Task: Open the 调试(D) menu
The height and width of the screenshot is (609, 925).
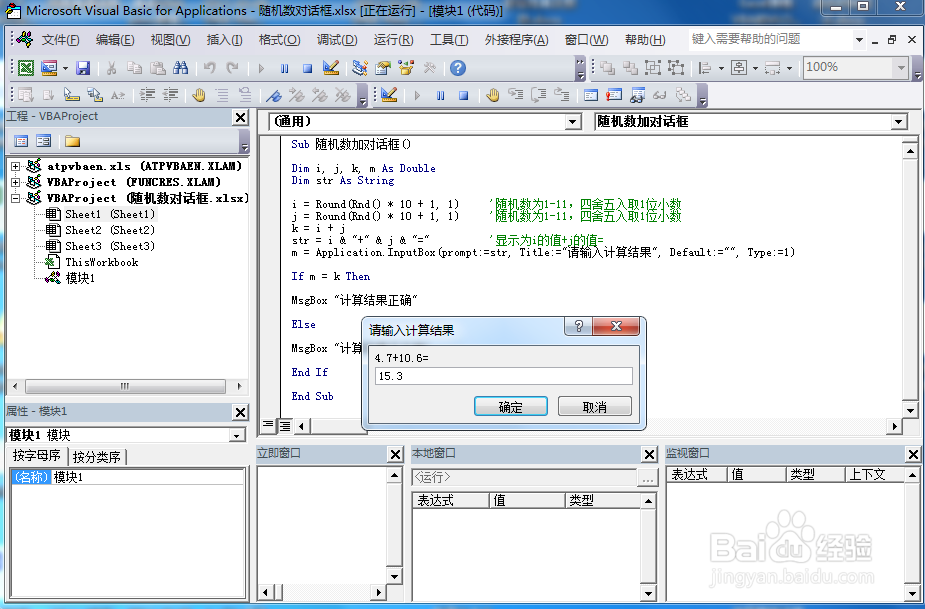Action: (337, 40)
